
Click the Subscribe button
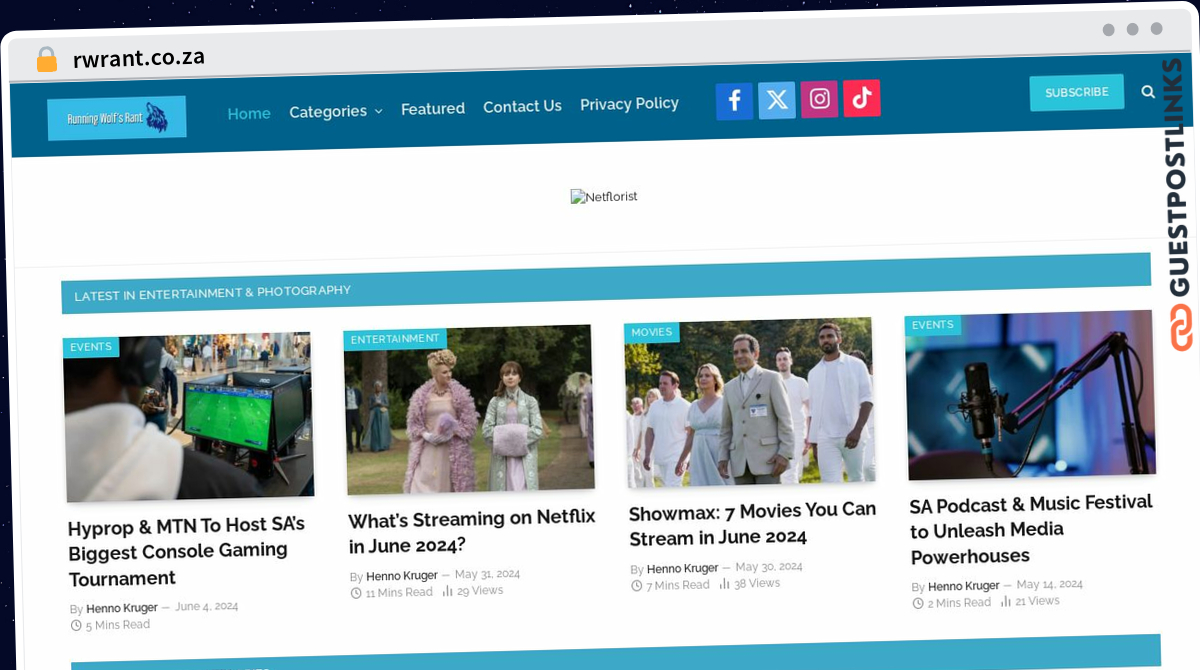point(1077,92)
